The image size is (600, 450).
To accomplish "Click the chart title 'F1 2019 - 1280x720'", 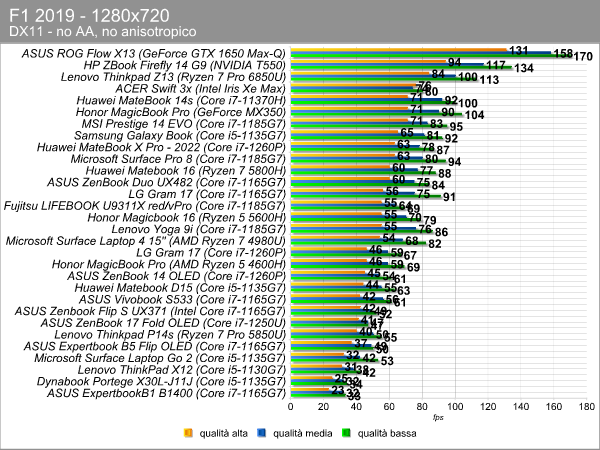I will [89, 16].
